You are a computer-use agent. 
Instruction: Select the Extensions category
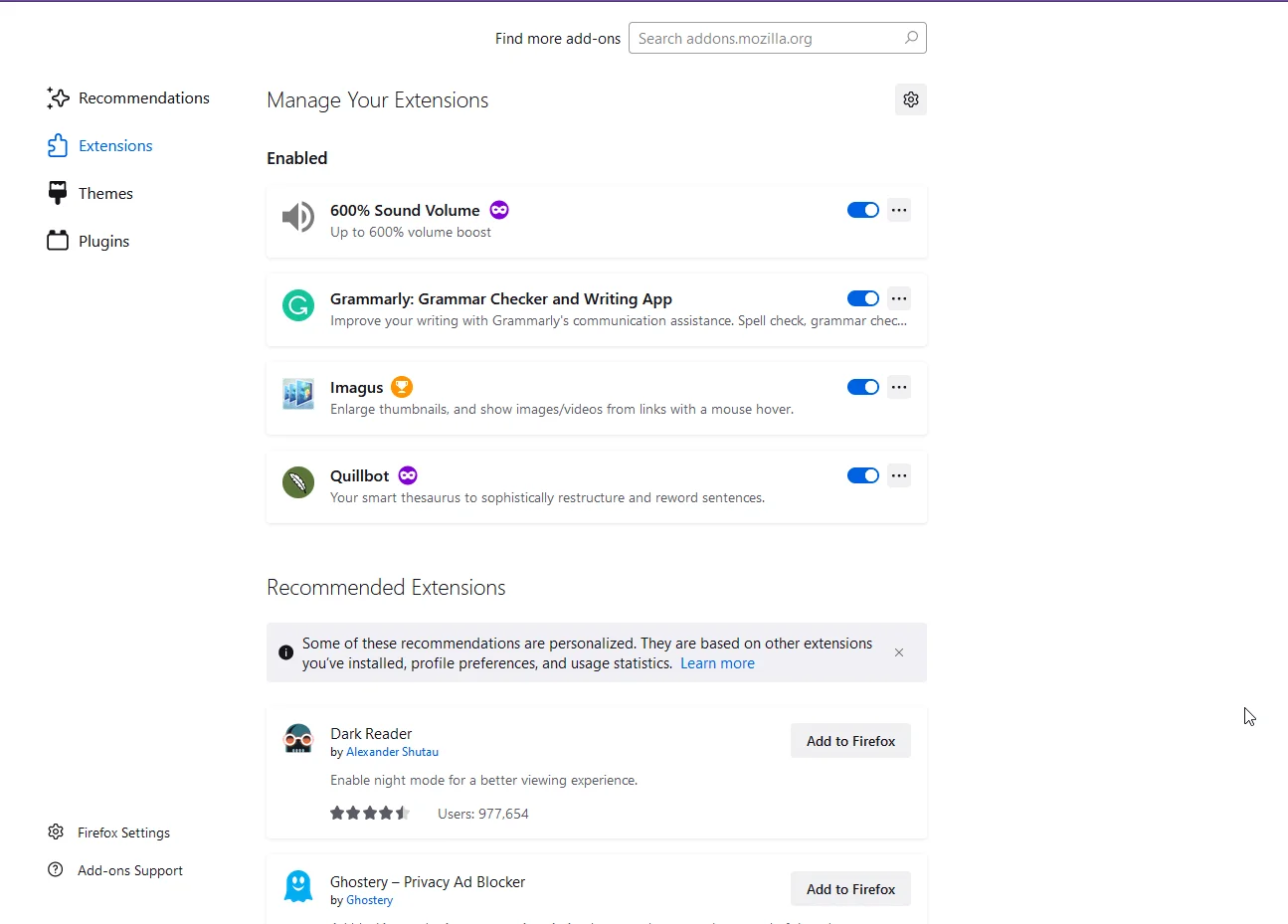(99, 145)
